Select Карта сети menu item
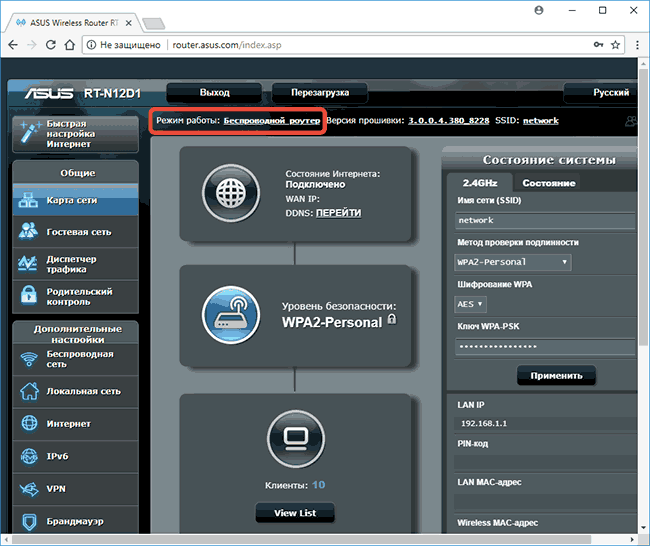Image resolution: width=650 pixels, height=546 pixels. 75,200
